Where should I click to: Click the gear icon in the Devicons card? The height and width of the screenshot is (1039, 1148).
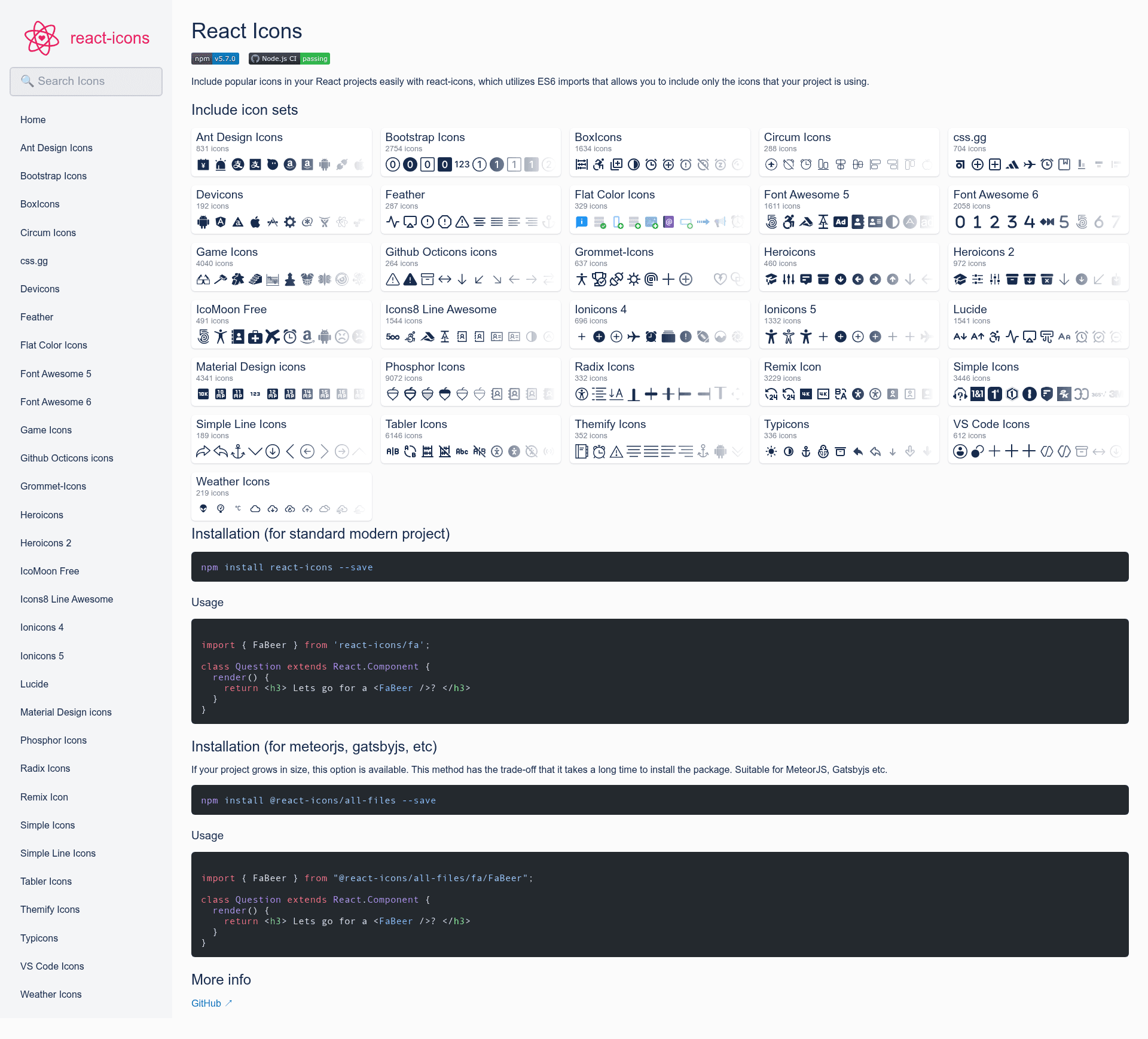pos(290,222)
